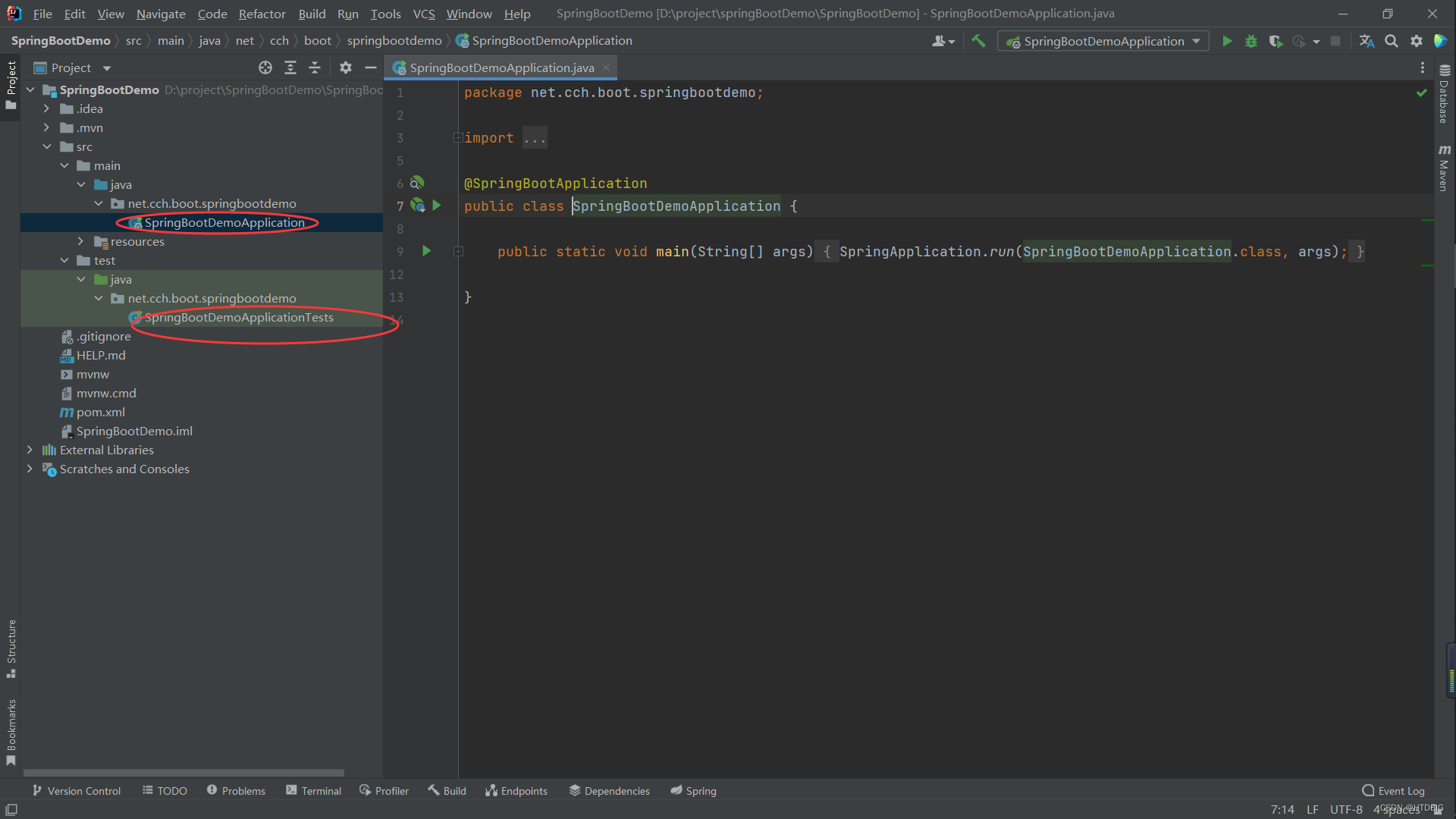Click LF line separator in status bar

tap(1313, 809)
